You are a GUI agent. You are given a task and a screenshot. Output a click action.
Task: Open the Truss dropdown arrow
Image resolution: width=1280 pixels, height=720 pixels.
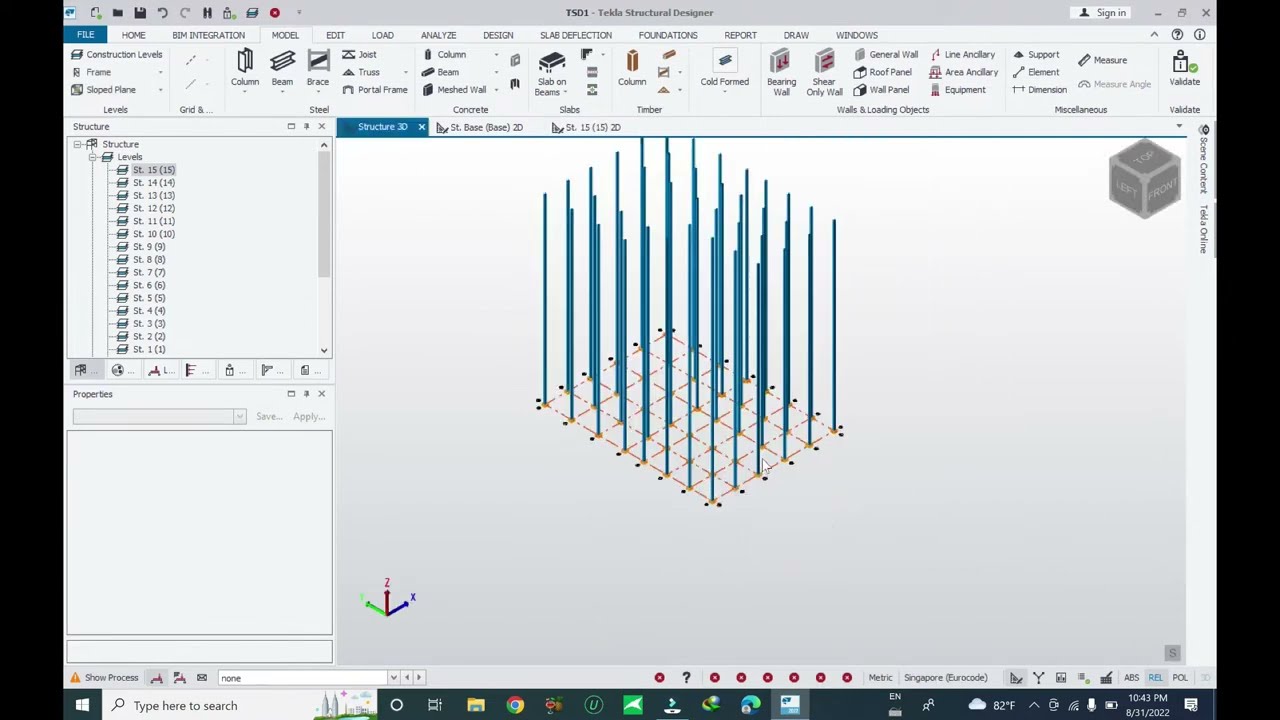405,72
